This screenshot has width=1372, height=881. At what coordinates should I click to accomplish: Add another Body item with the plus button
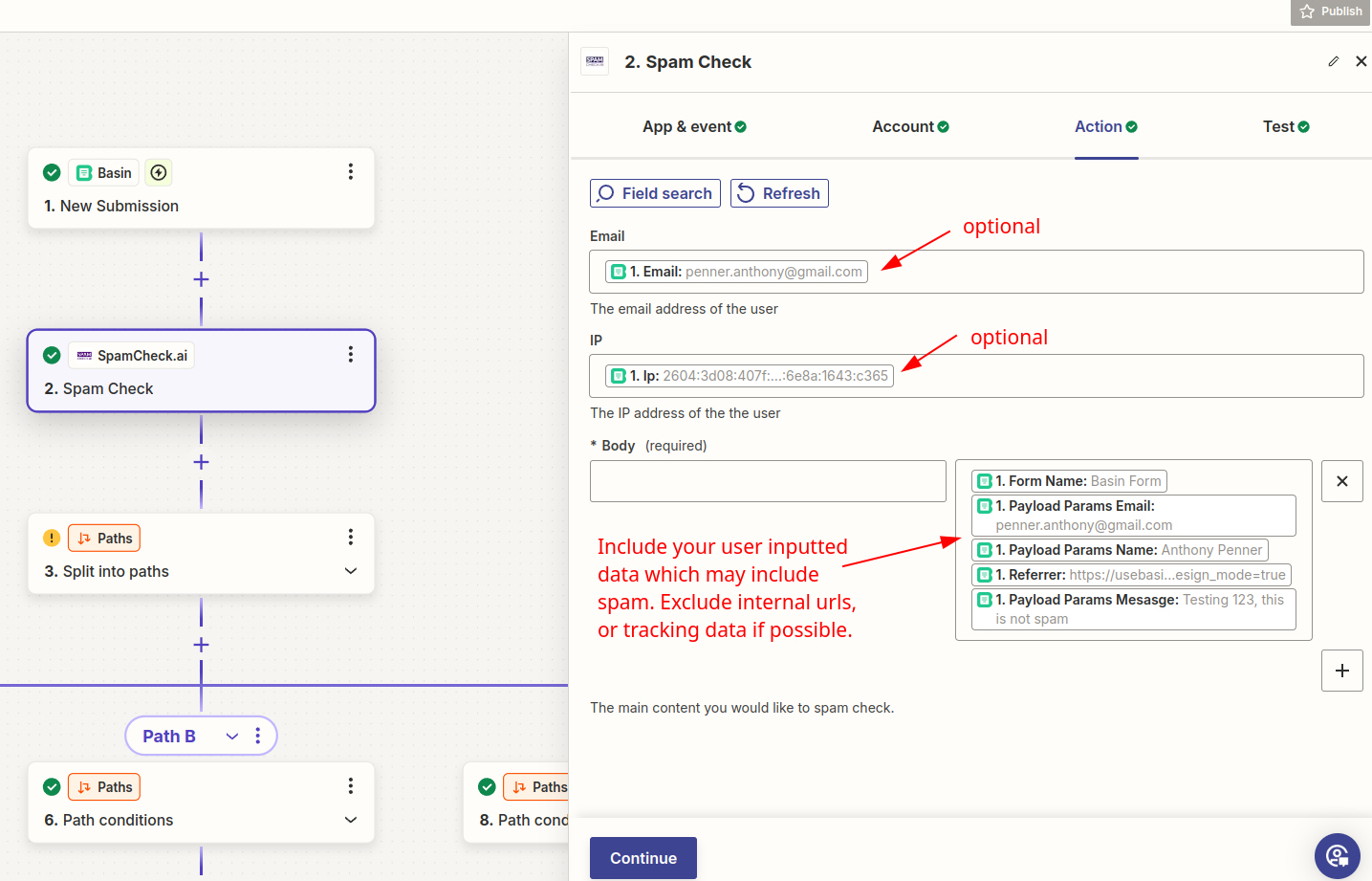(x=1342, y=671)
